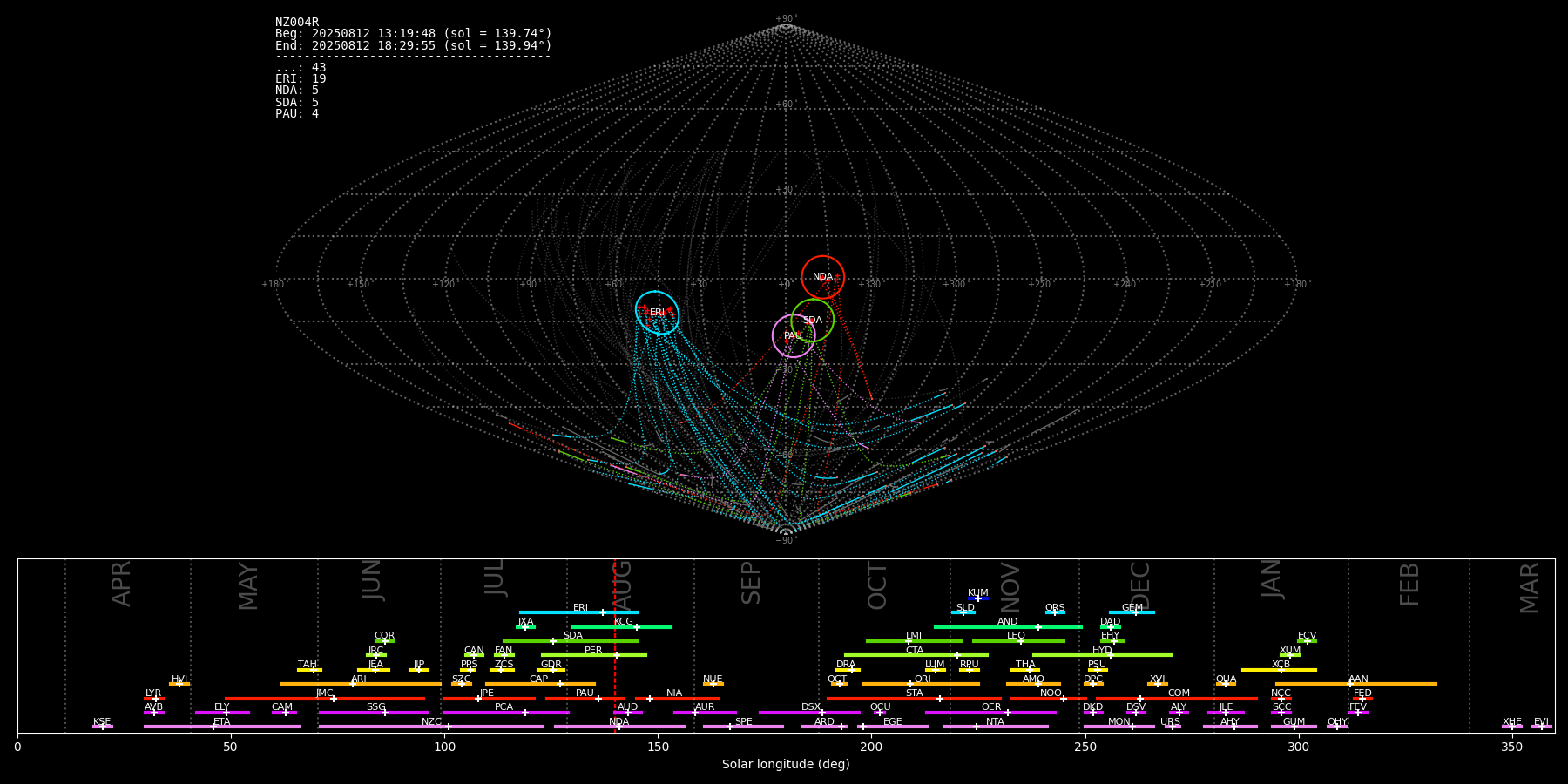
Task: Click the green SDA radiant circle on sky map
Action: pos(813,320)
